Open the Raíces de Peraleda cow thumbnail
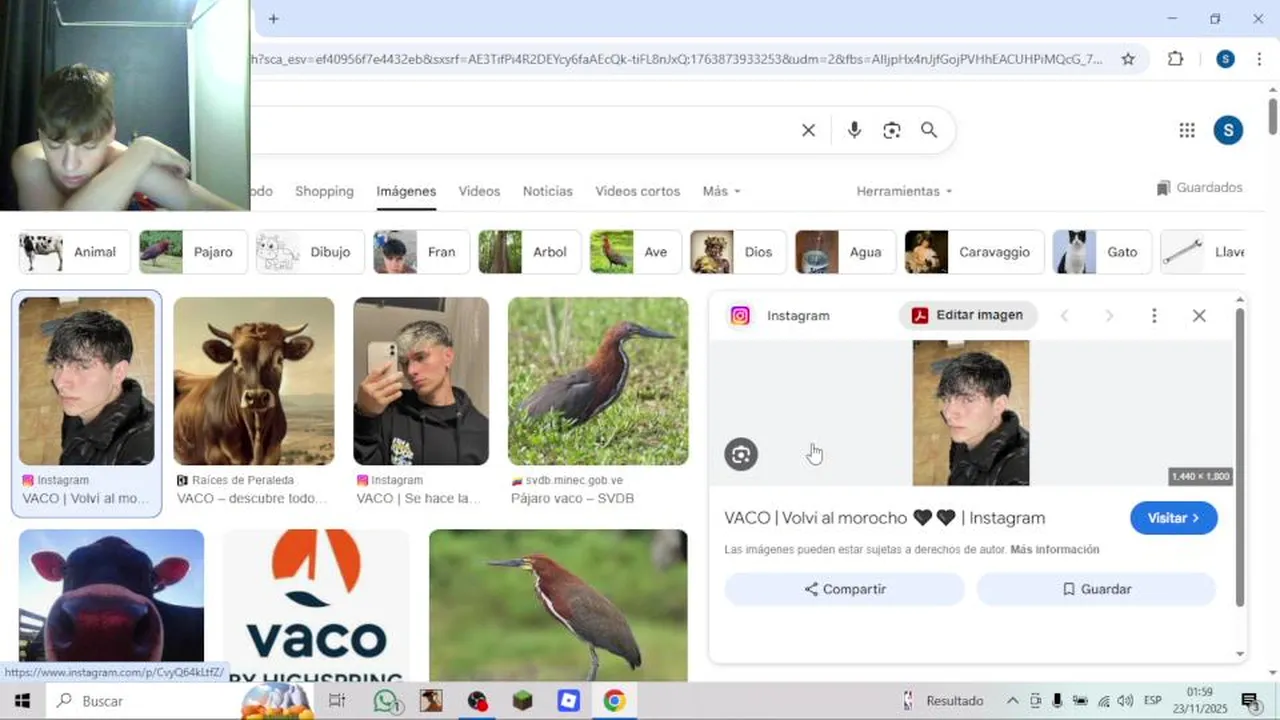 (254, 381)
